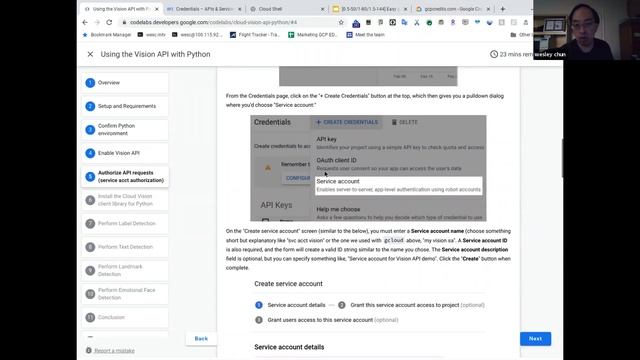Open the wesc@100.115.92 bookmark
Viewport: 640px width, 360px height.
pos(198,35)
